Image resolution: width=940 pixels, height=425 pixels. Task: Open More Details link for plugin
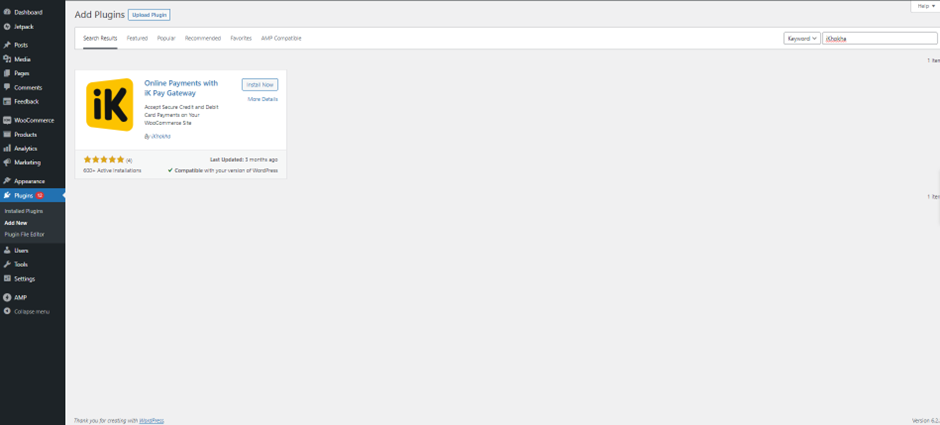(x=263, y=99)
